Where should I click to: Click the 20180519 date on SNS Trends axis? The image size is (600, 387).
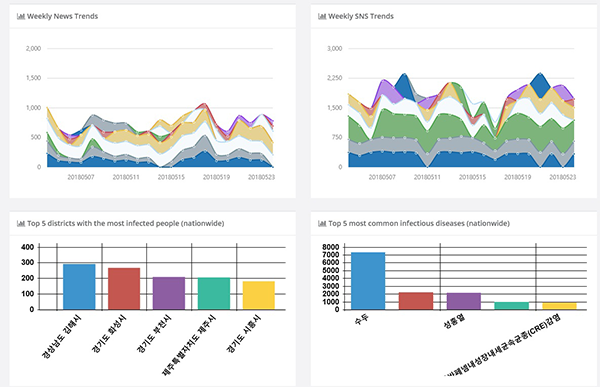(x=517, y=177)
